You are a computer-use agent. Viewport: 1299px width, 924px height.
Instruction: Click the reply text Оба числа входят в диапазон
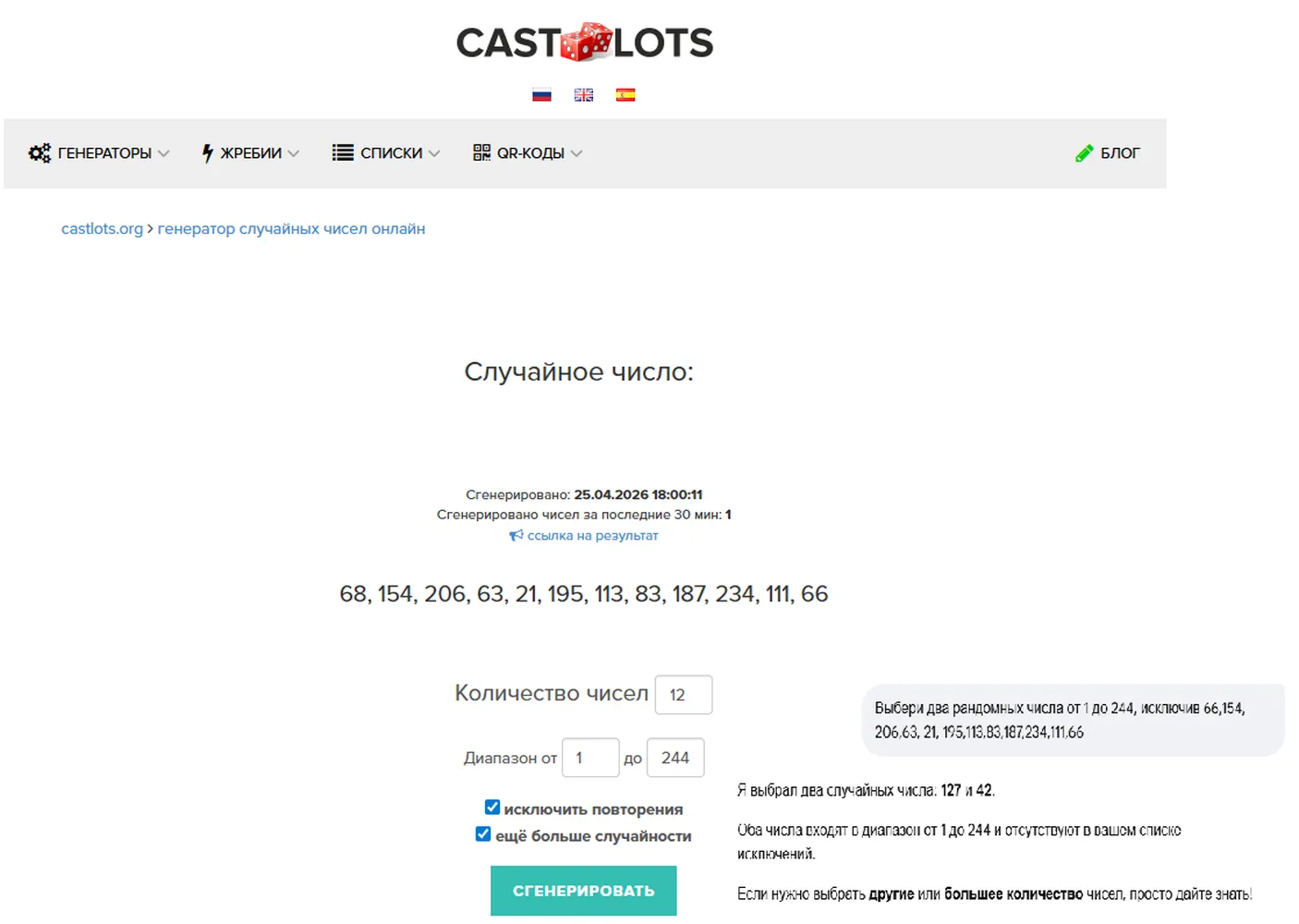click(959, 842)
